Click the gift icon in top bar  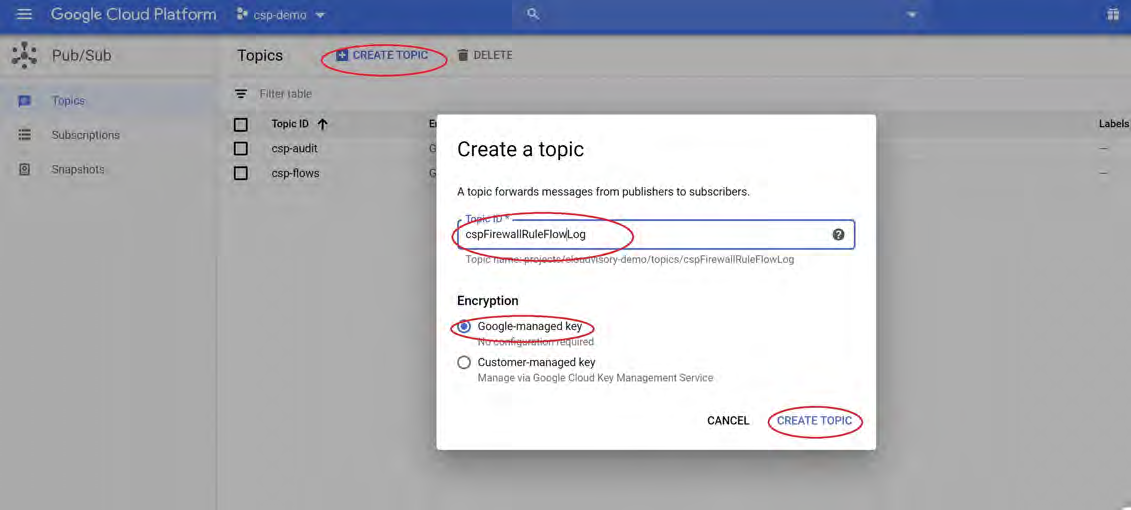click(1114, 14)
